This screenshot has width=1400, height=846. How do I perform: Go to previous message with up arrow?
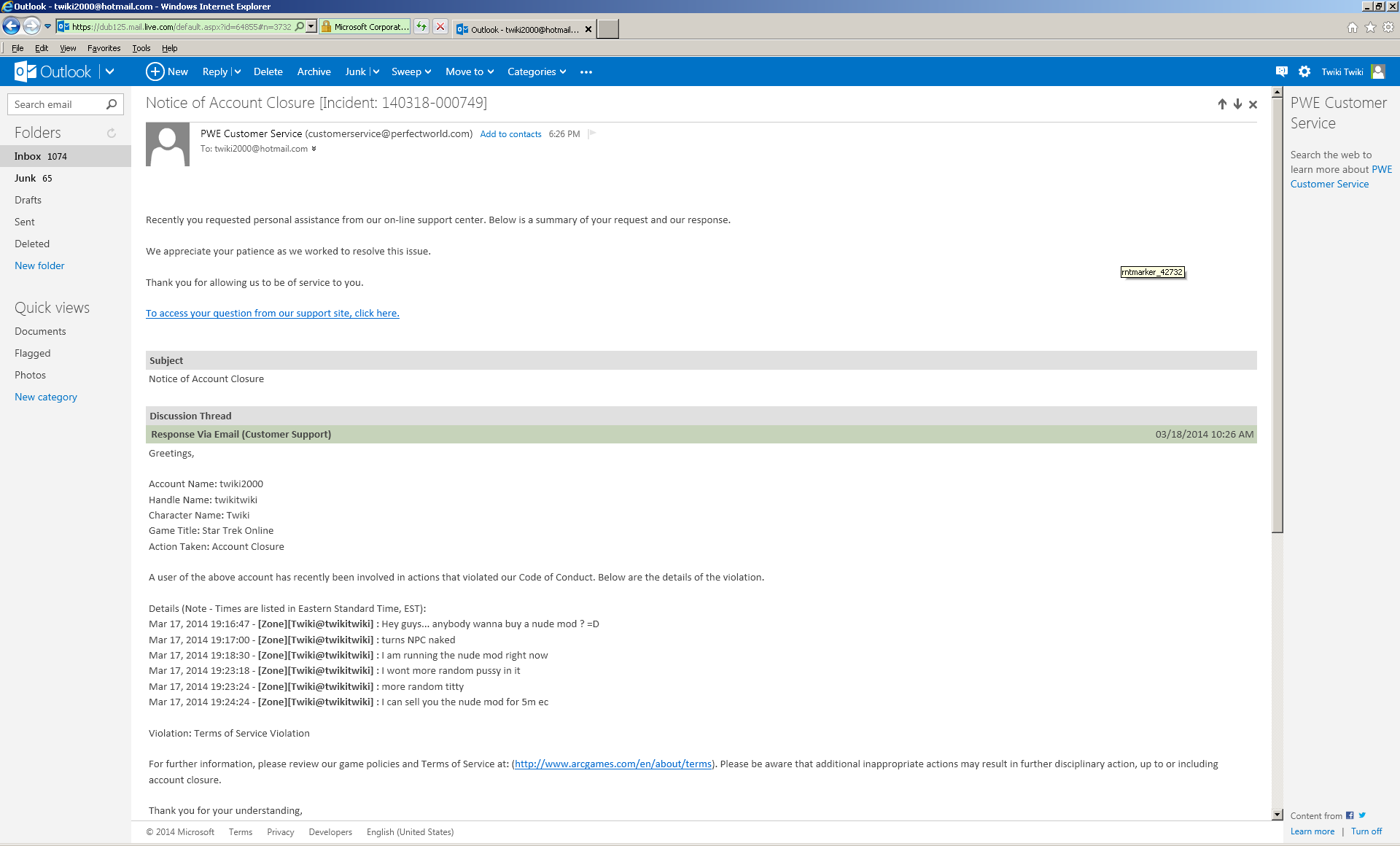coord(1222,104)
